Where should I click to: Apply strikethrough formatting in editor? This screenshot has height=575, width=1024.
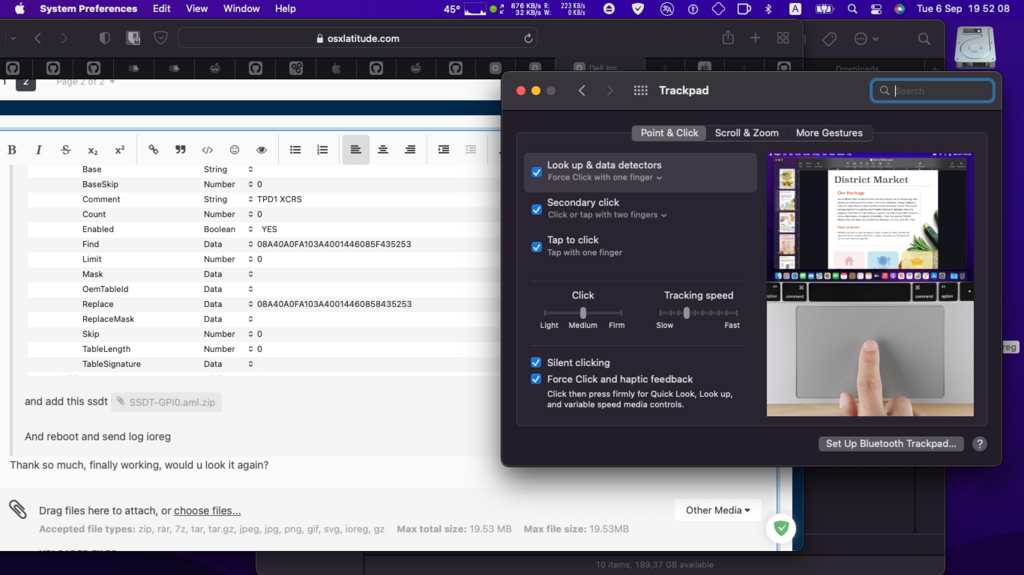(66, 150)
